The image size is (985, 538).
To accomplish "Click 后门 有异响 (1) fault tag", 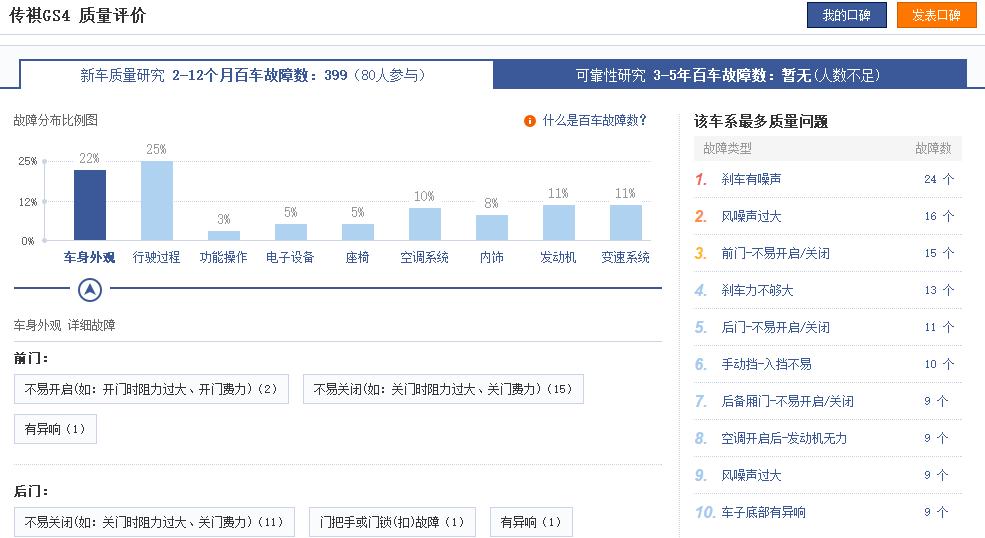I will pyautogui.click(x=531, y=522).
